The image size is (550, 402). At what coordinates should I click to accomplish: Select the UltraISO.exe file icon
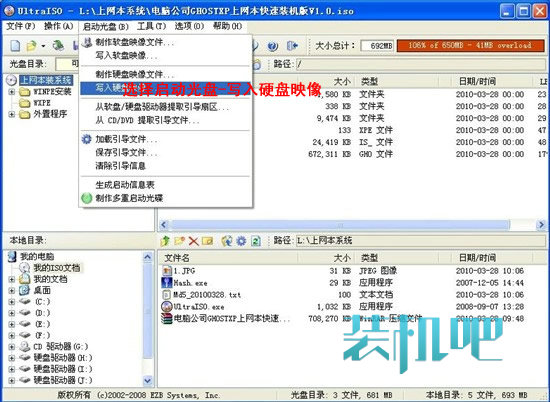(x=167, y=307)
